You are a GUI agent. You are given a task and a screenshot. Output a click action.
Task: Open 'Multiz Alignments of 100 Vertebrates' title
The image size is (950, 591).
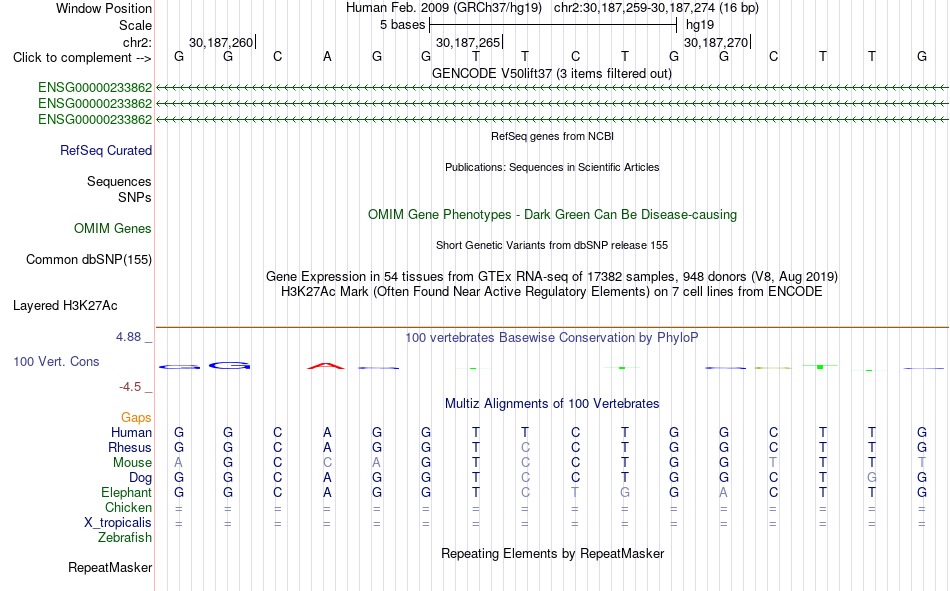(552, 404)
